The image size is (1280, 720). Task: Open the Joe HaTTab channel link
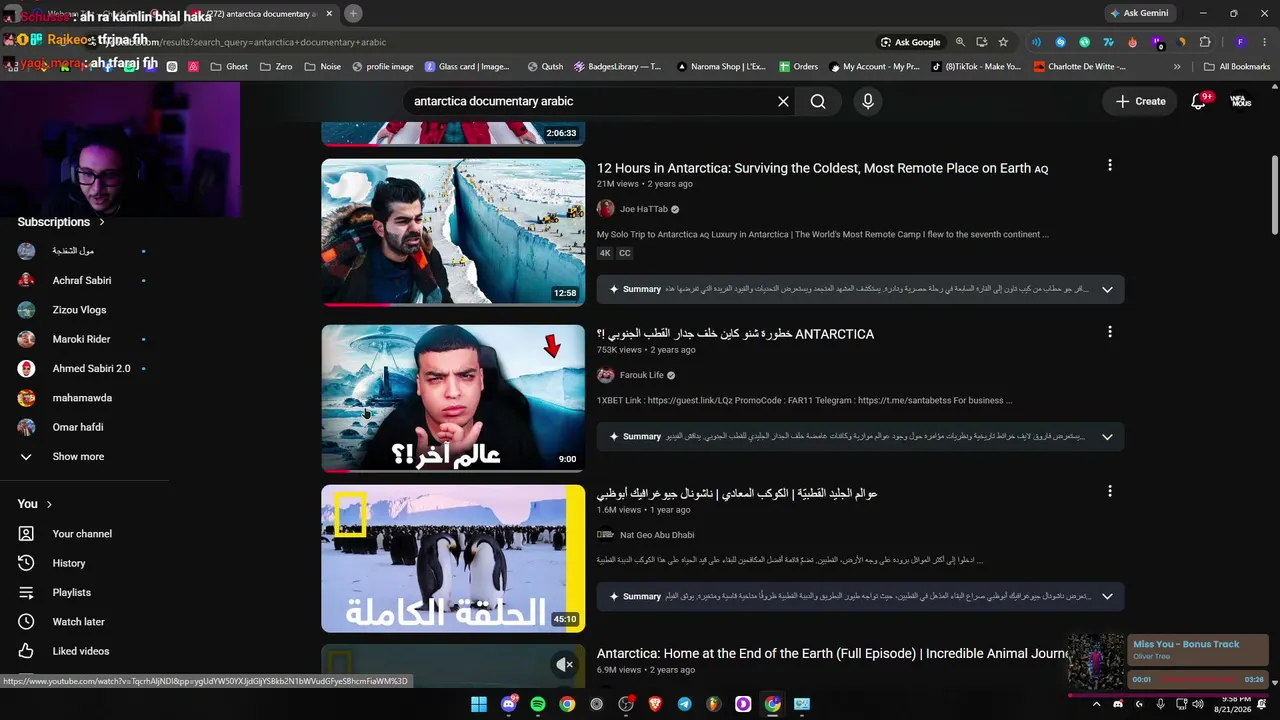click(643, 209)
